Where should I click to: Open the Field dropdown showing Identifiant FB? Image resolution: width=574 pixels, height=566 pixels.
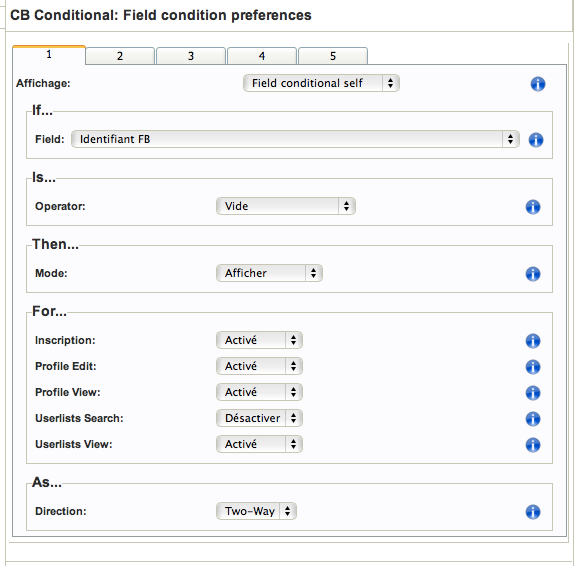click(x=295, y=139)
